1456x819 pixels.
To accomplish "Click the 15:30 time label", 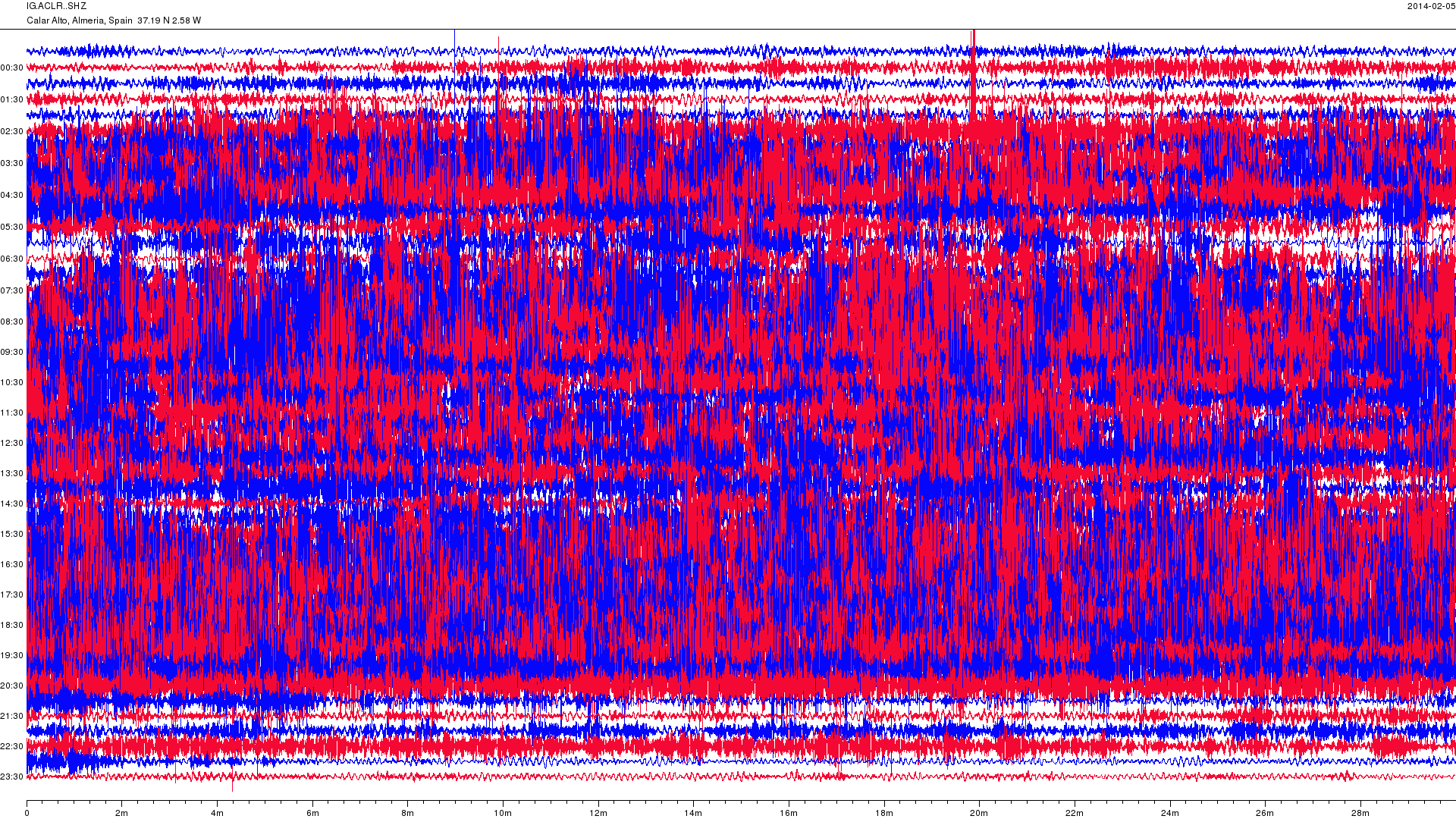I will tap(12, 535).
